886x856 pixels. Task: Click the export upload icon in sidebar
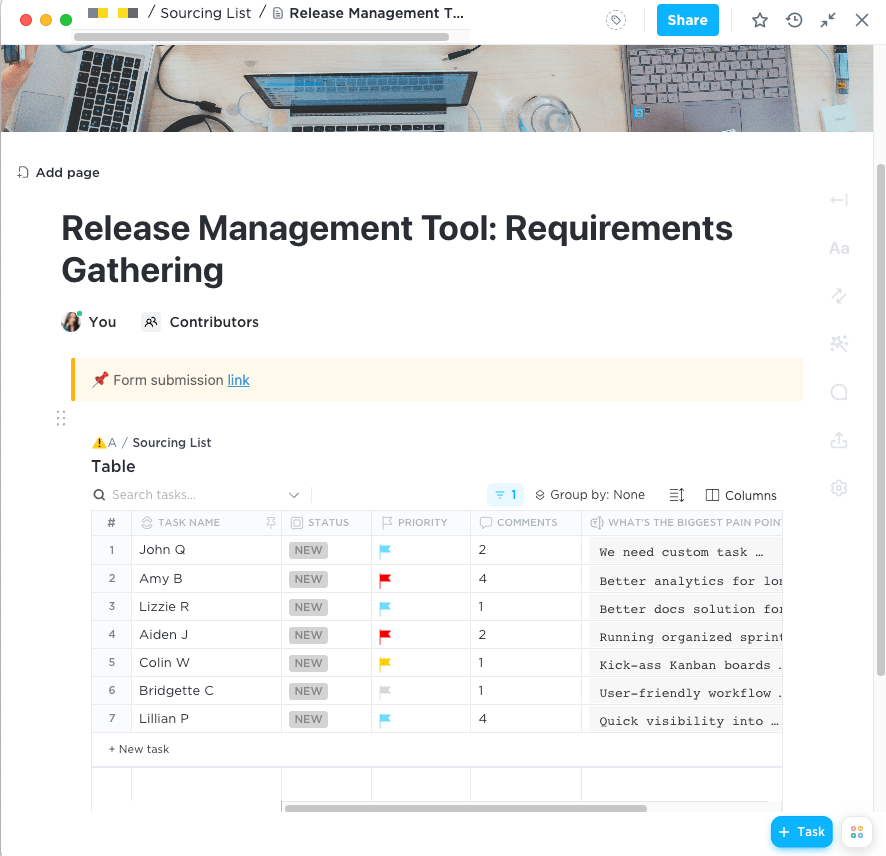(x=839, y=440)
